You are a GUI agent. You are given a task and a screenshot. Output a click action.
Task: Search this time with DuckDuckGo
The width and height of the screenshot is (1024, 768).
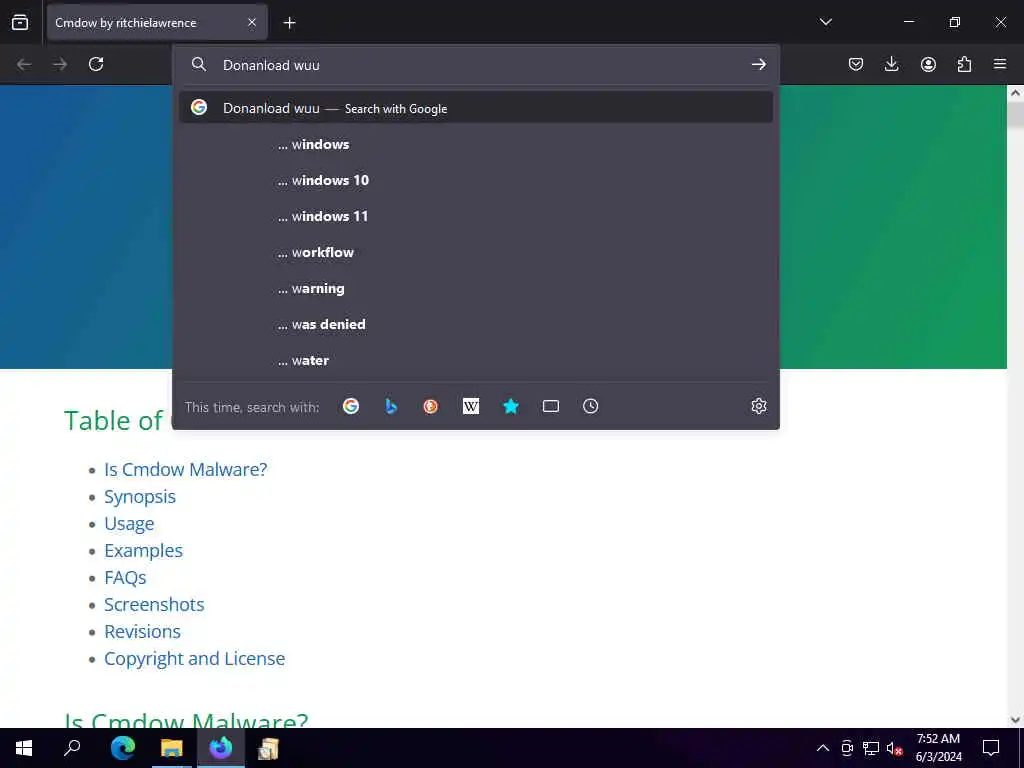point(430,406)
